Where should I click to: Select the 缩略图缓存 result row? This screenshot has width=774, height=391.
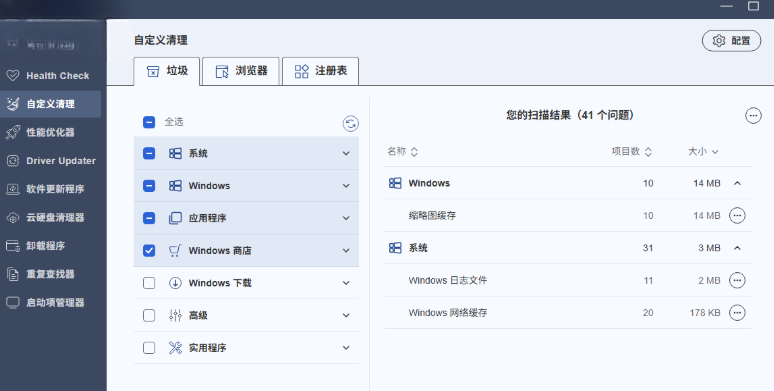(568, 215)
